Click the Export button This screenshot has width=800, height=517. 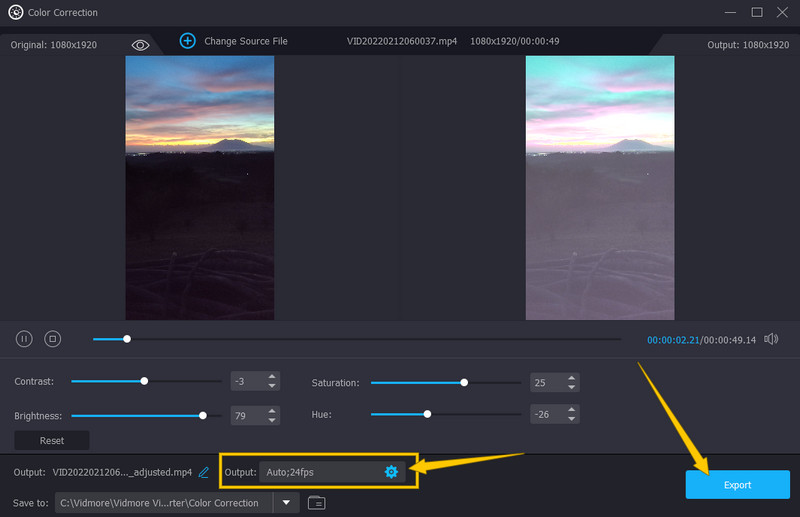coord(737,484)
